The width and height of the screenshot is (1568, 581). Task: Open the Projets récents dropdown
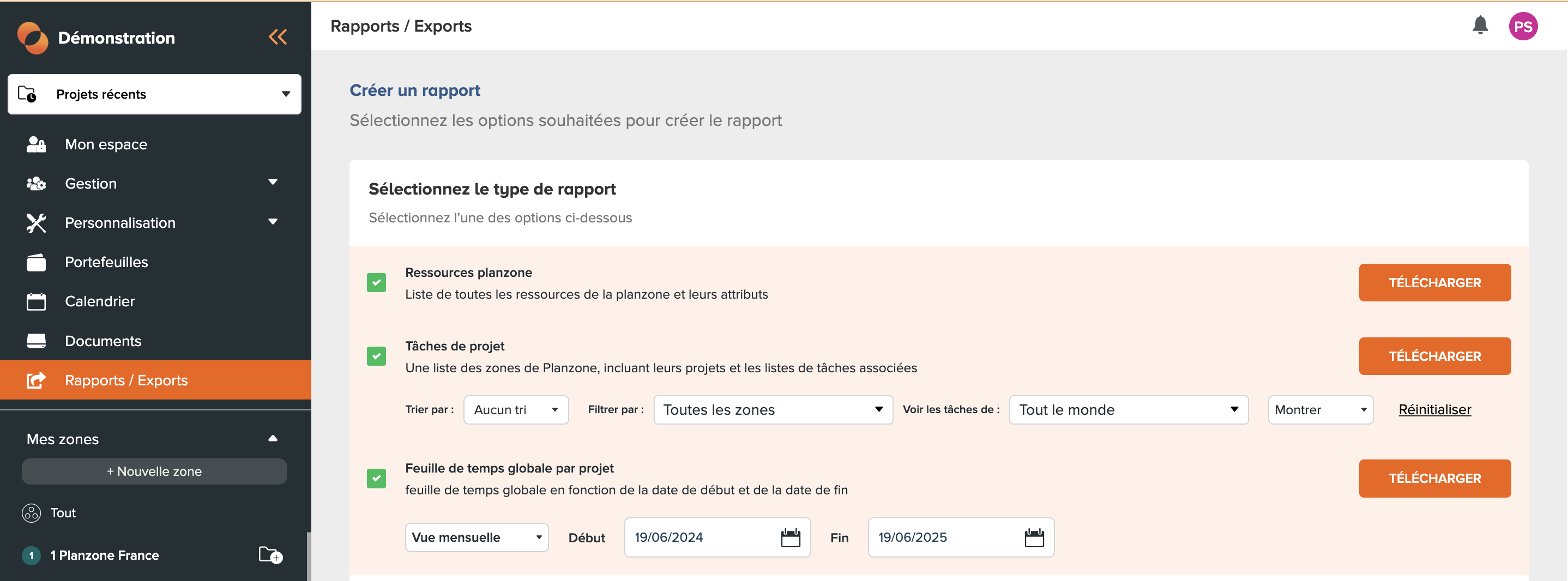(x=154, y=94)
